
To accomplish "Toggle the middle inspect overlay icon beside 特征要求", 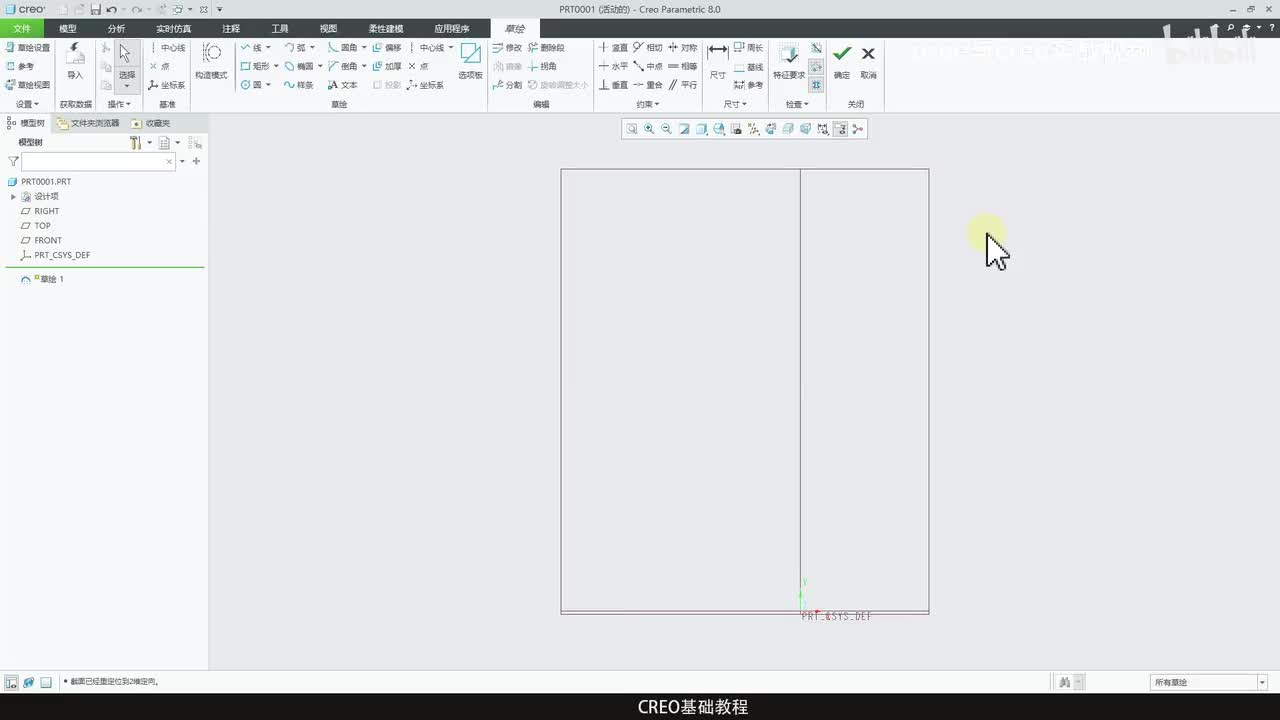I will [x=816, y=66].
